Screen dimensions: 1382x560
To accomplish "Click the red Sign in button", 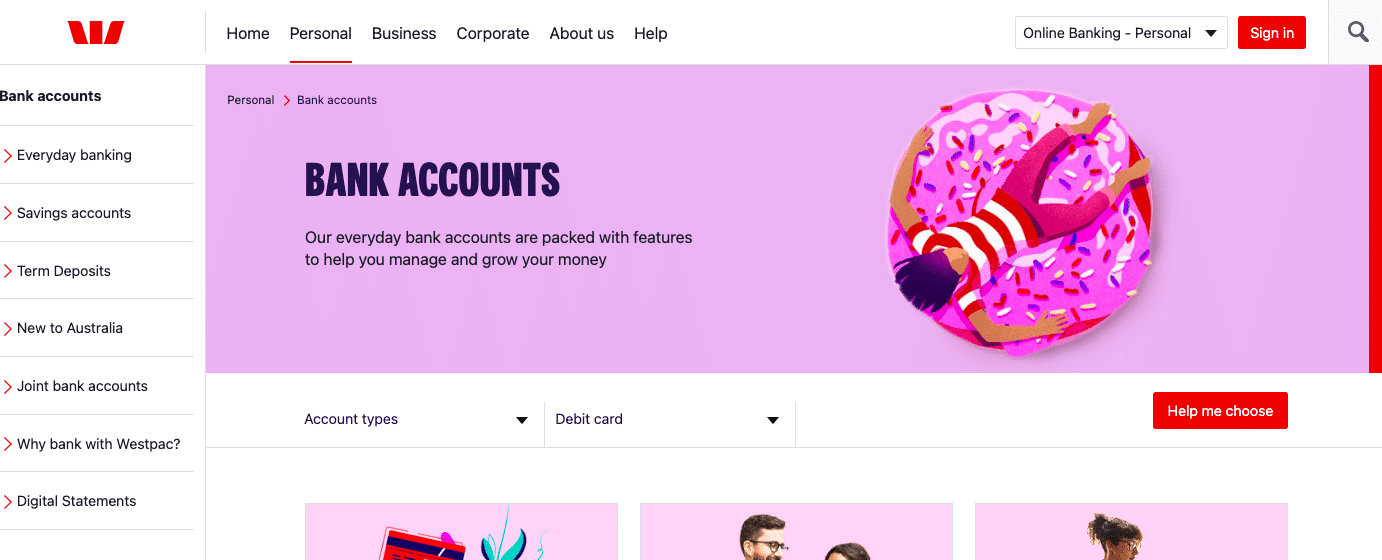I will point(1272,33).
